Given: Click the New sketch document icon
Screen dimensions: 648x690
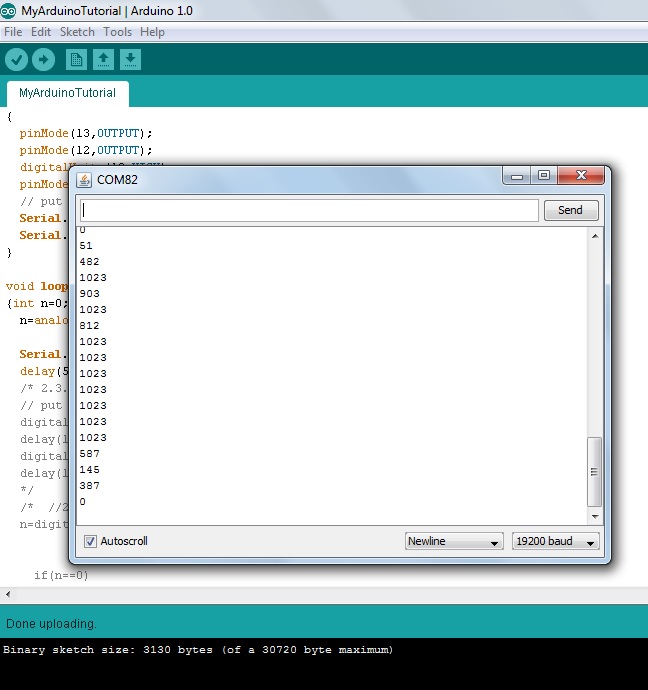Looking at the screenshot, I should point(76,59).
